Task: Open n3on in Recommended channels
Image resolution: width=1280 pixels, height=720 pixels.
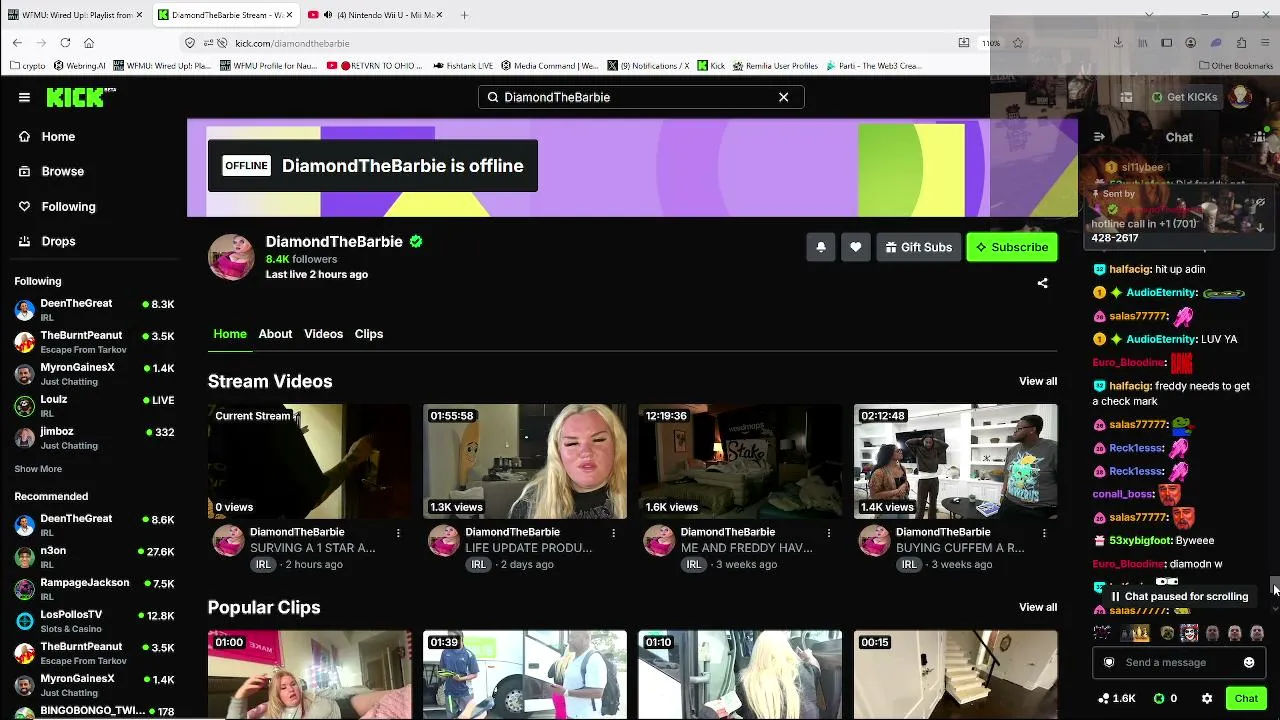Action: click(x=94, y=557)
